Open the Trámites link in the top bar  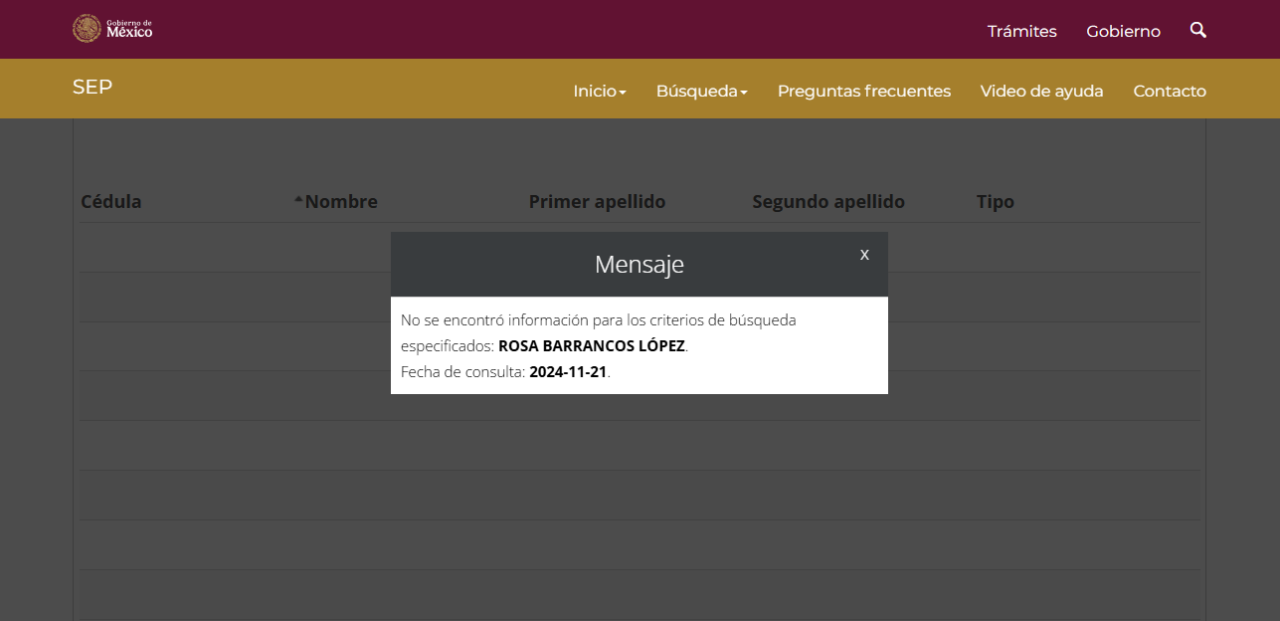click(1021, 31)
